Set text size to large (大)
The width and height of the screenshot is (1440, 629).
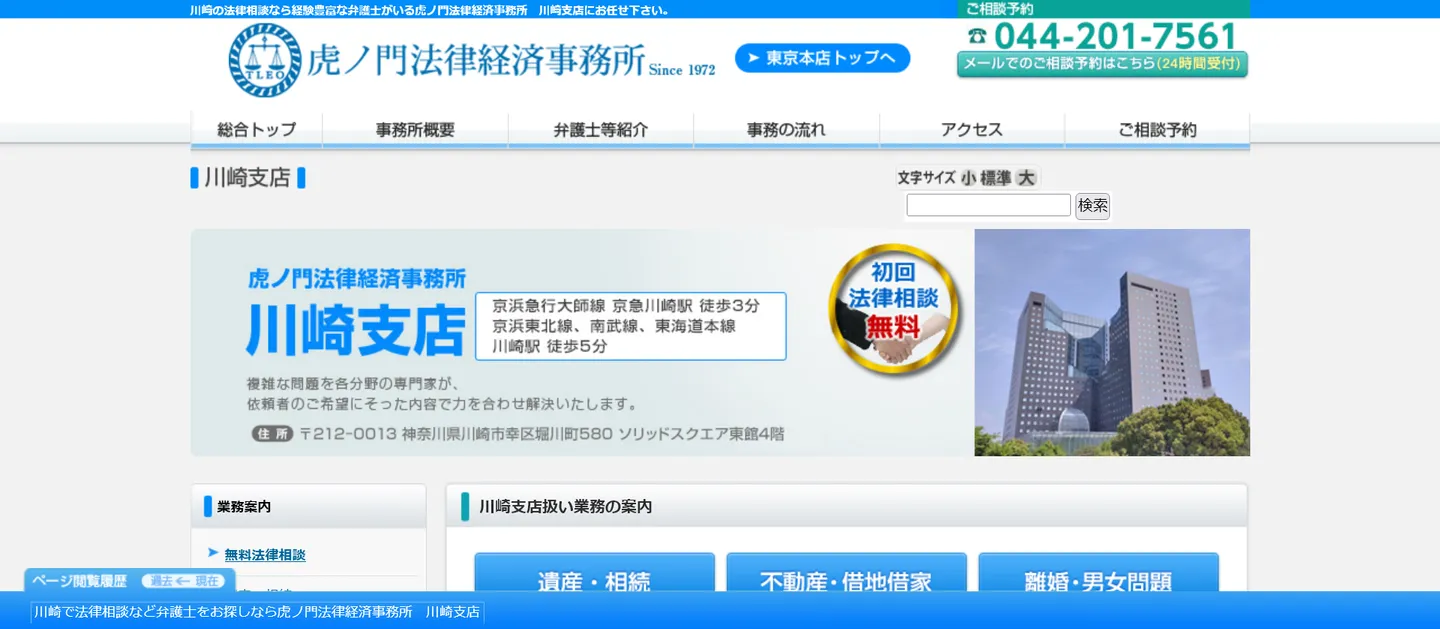pyautogui.click(x=1026, y=178)
